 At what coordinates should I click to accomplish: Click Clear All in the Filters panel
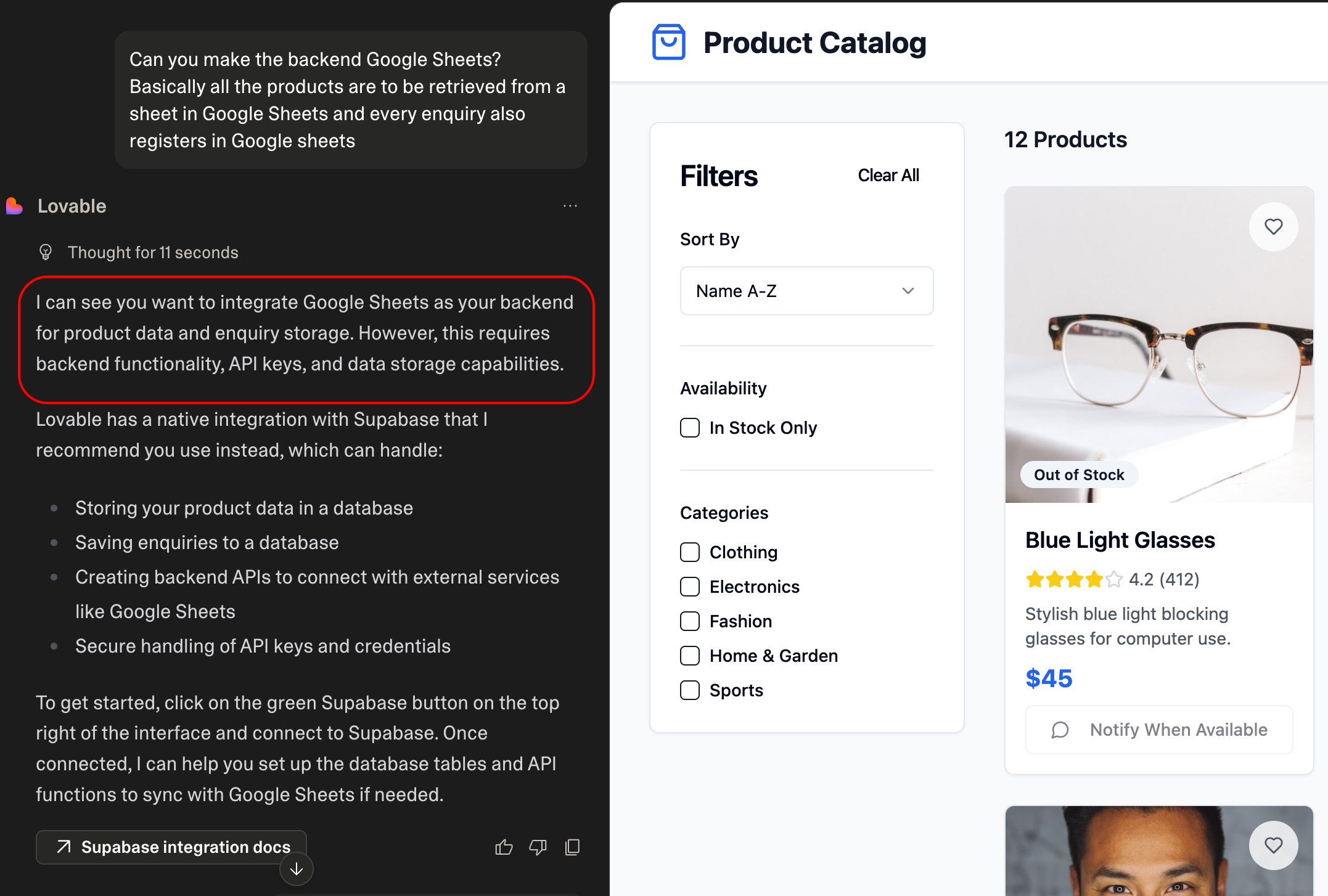[x=888, y=176]
